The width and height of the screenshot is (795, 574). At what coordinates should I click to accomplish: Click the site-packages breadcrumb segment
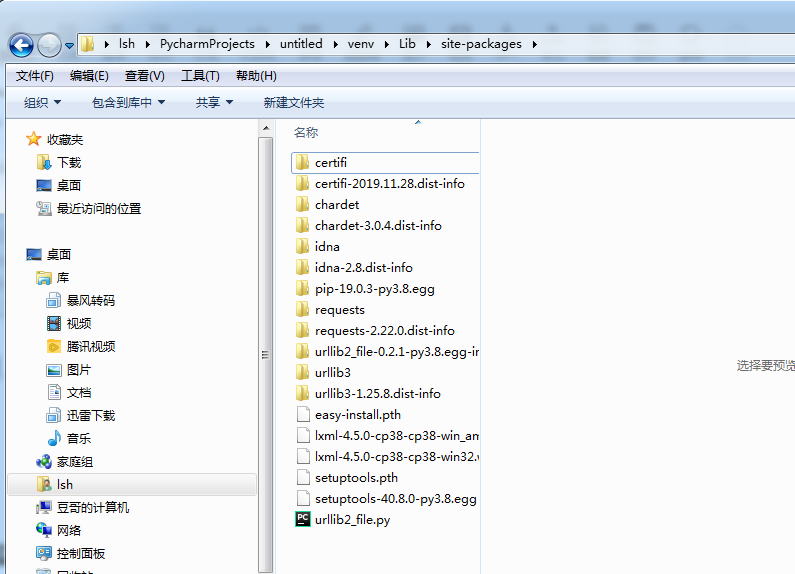click(x=481, y=44)
